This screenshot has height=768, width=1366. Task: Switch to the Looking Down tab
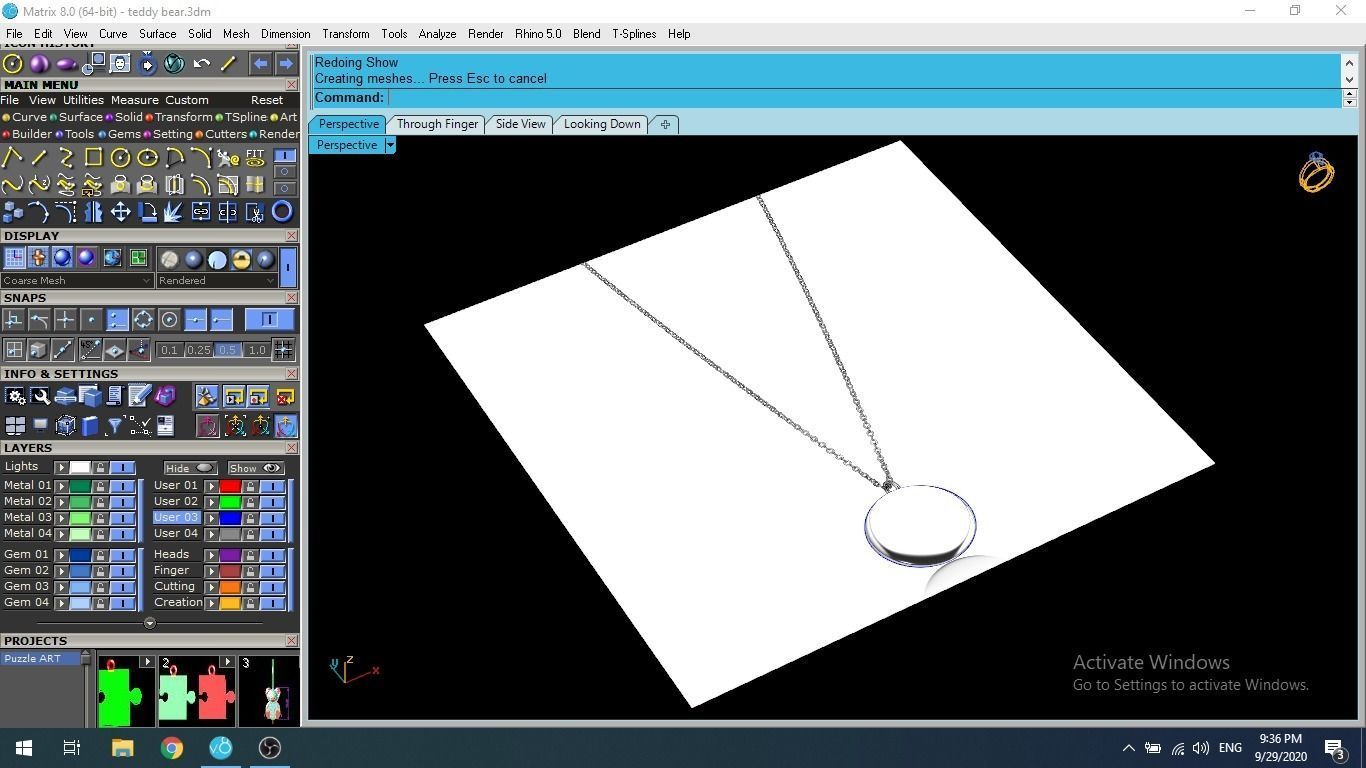point(602,124)
